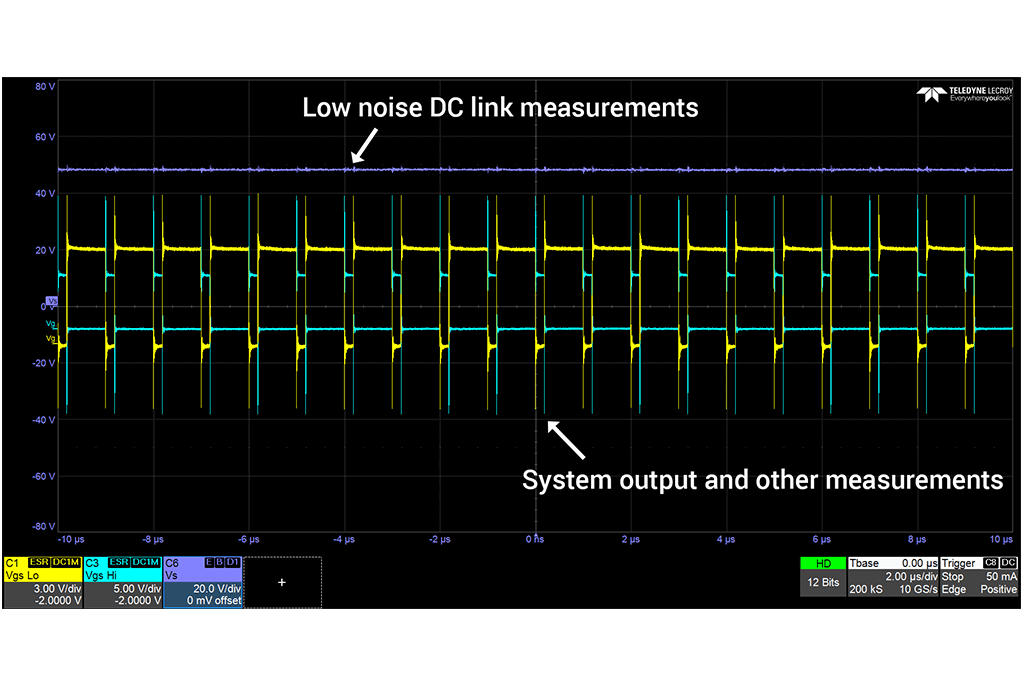The image size is (1024, 686).
Task: Click the 2.00 µs/div timebase value
Action: [910, 577]
